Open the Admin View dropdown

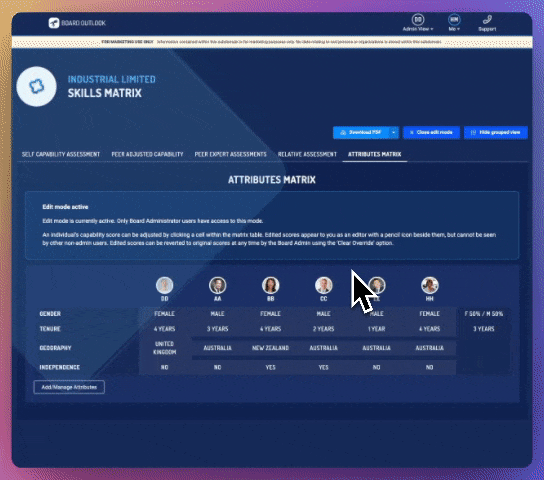click(x=418, y=29)
